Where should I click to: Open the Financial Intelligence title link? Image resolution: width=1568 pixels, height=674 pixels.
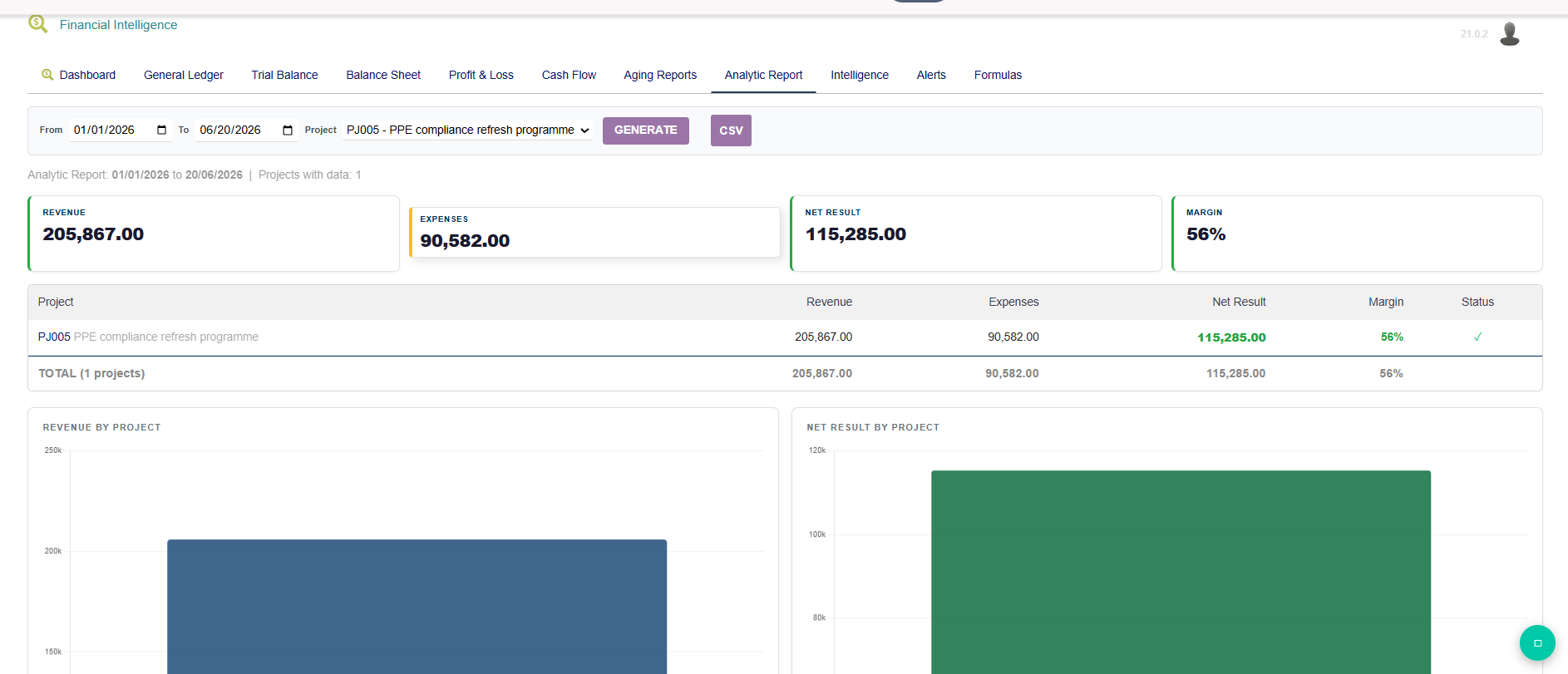pyautogui.click(x=118, y=25)
